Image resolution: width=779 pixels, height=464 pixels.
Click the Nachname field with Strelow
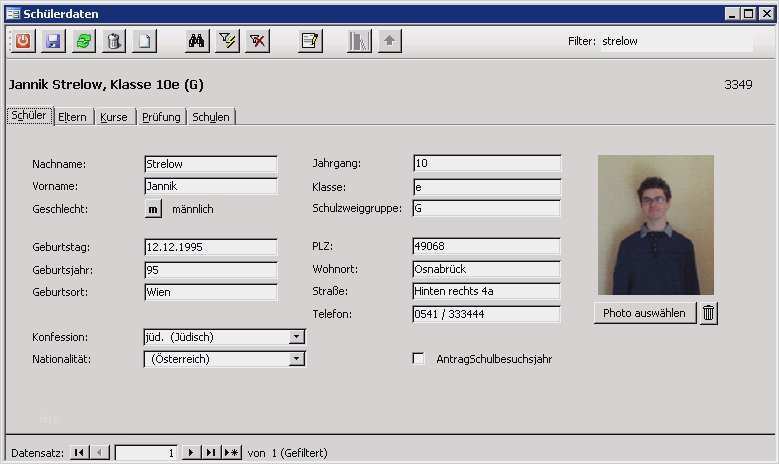point(211,164)
